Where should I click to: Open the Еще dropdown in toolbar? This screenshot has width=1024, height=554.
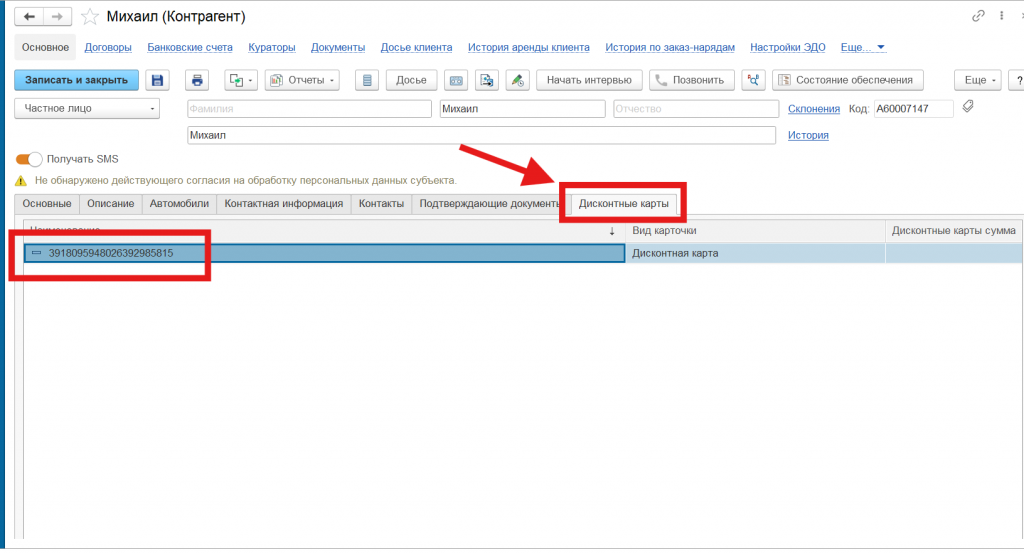pyautogui.click(x=976, y=80)
